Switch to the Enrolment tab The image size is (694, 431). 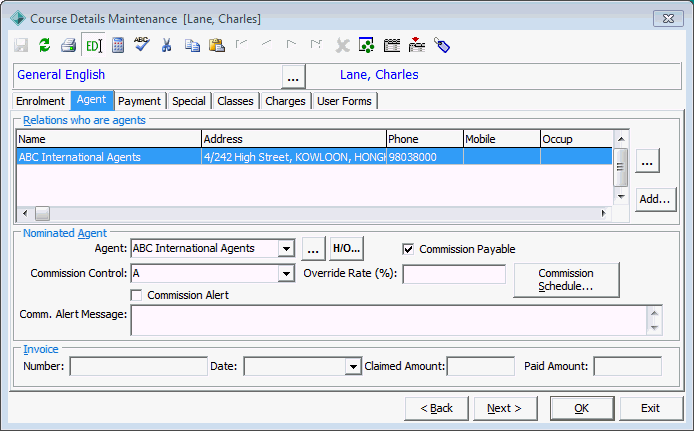[40, 101]
